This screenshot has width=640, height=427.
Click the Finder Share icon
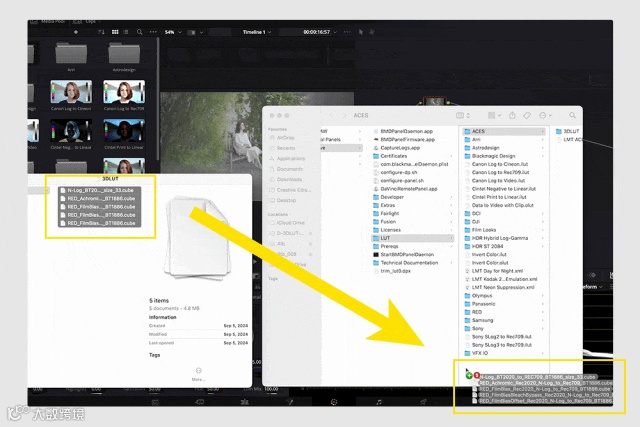pyautogui.click(x=512, y=116)
